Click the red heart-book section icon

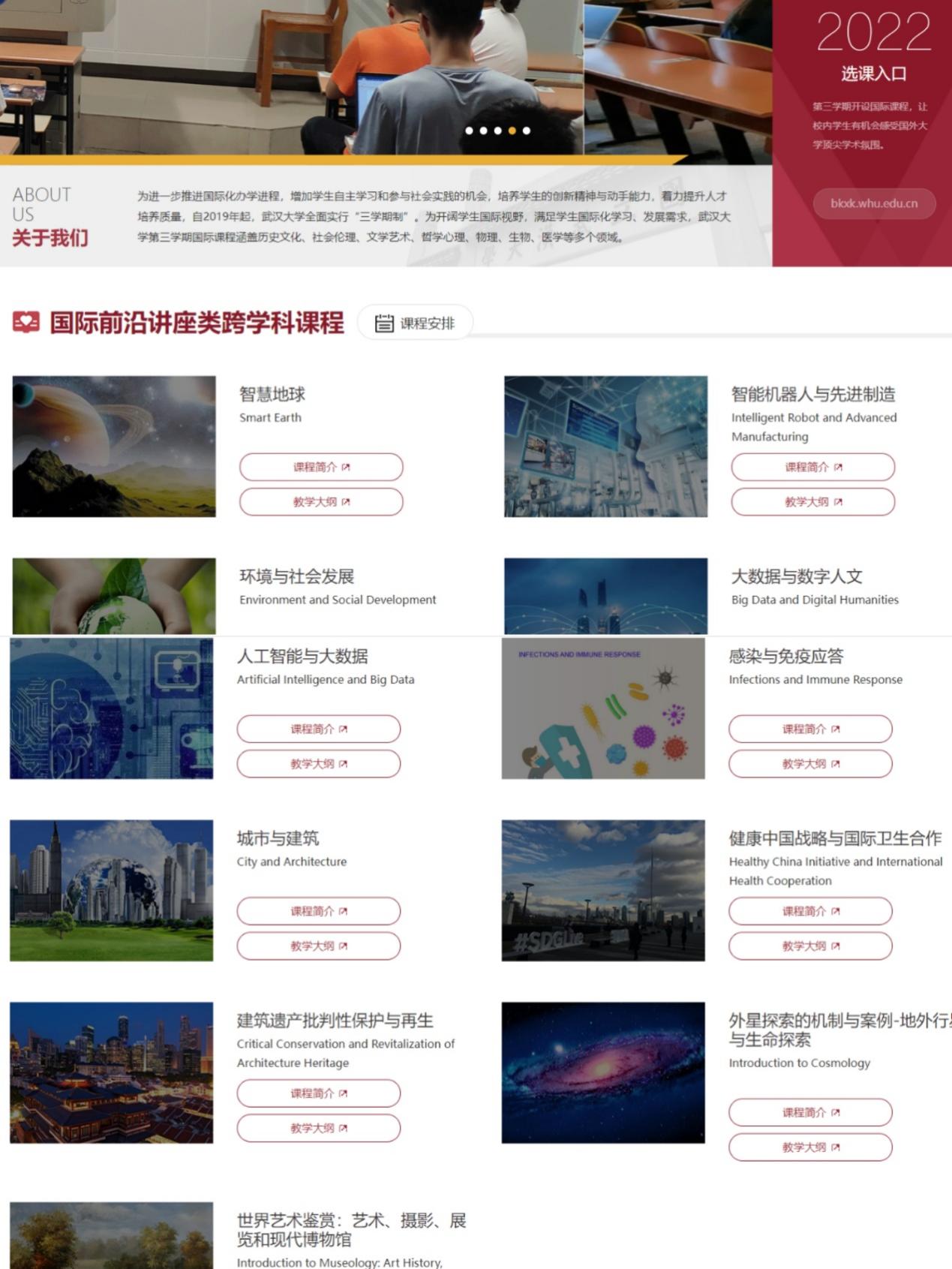click(26, 323)
